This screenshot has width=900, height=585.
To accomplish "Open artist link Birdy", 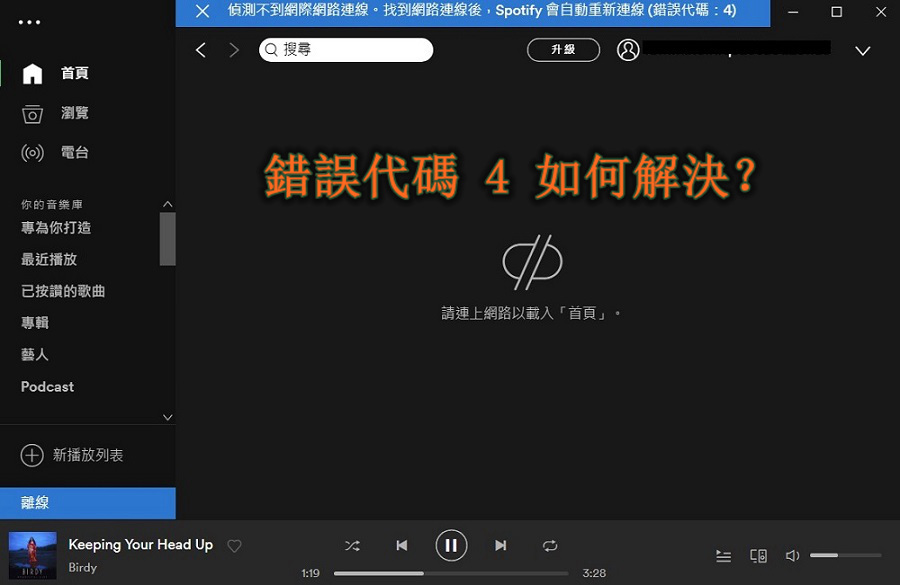I will tap(83, 567).
